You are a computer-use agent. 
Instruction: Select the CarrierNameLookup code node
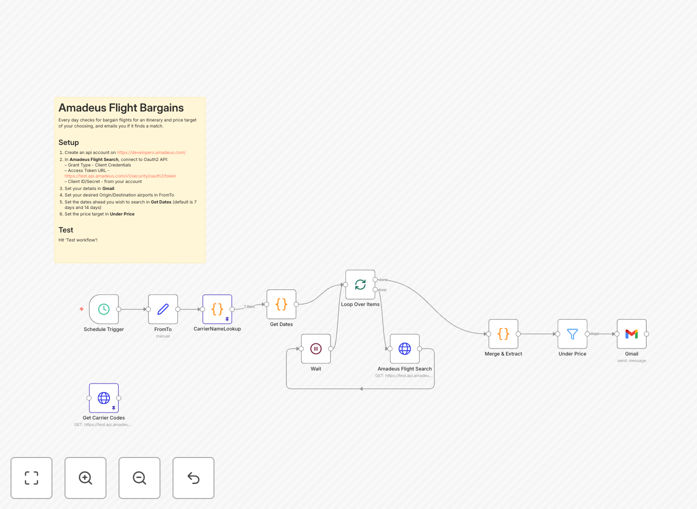point(217,309)
